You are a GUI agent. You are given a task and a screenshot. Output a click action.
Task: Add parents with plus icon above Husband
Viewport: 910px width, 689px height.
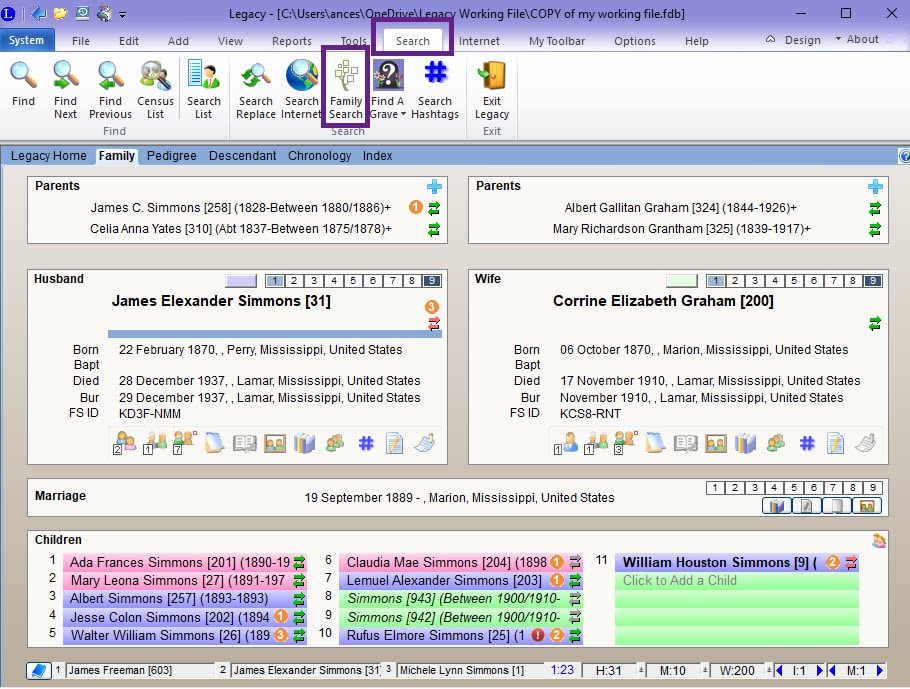[434, 187]
